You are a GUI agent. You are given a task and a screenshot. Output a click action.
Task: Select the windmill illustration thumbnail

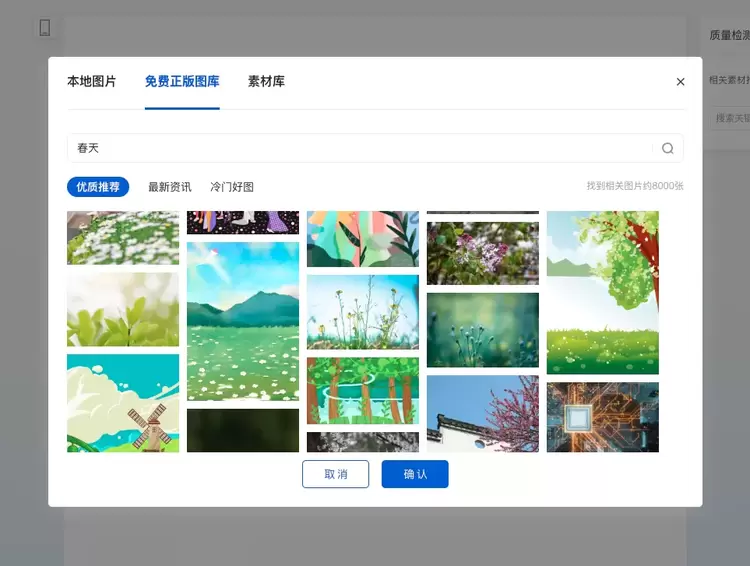coord(123,403)
